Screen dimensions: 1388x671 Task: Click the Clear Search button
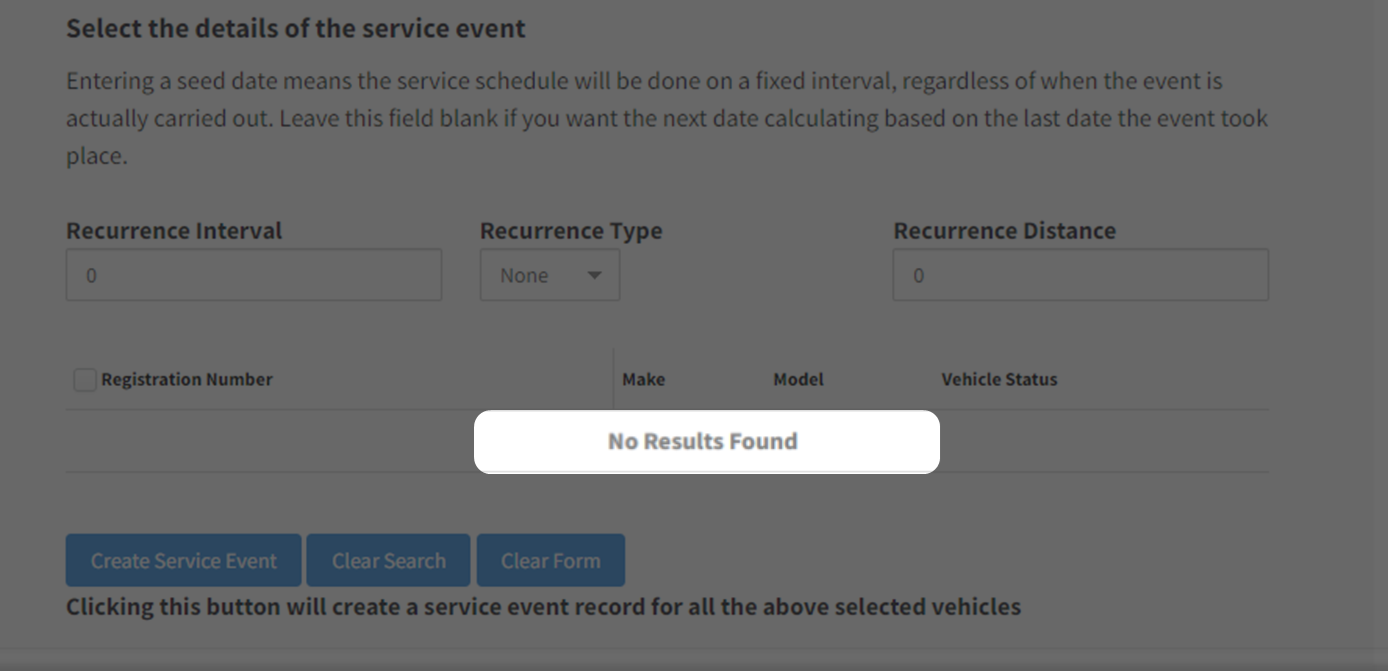tap(388, 560)
